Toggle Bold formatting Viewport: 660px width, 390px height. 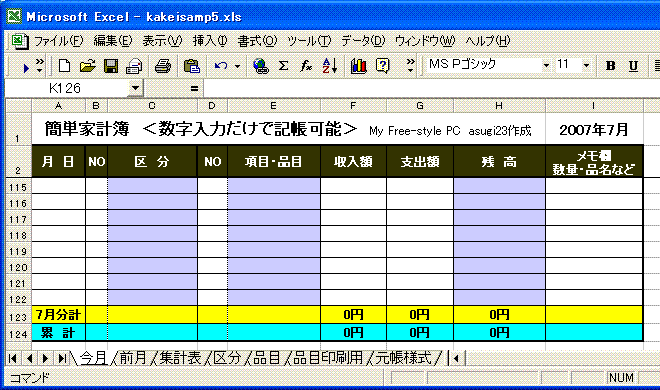(610, 66)
